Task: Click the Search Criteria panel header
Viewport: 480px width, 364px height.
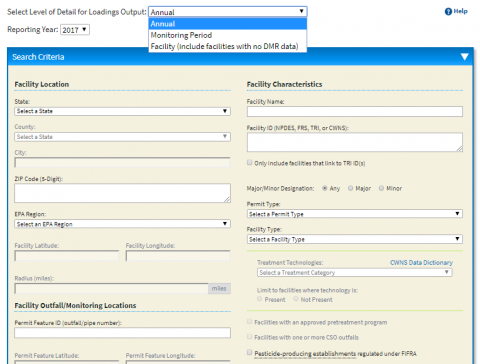Action: click(240, 57)
